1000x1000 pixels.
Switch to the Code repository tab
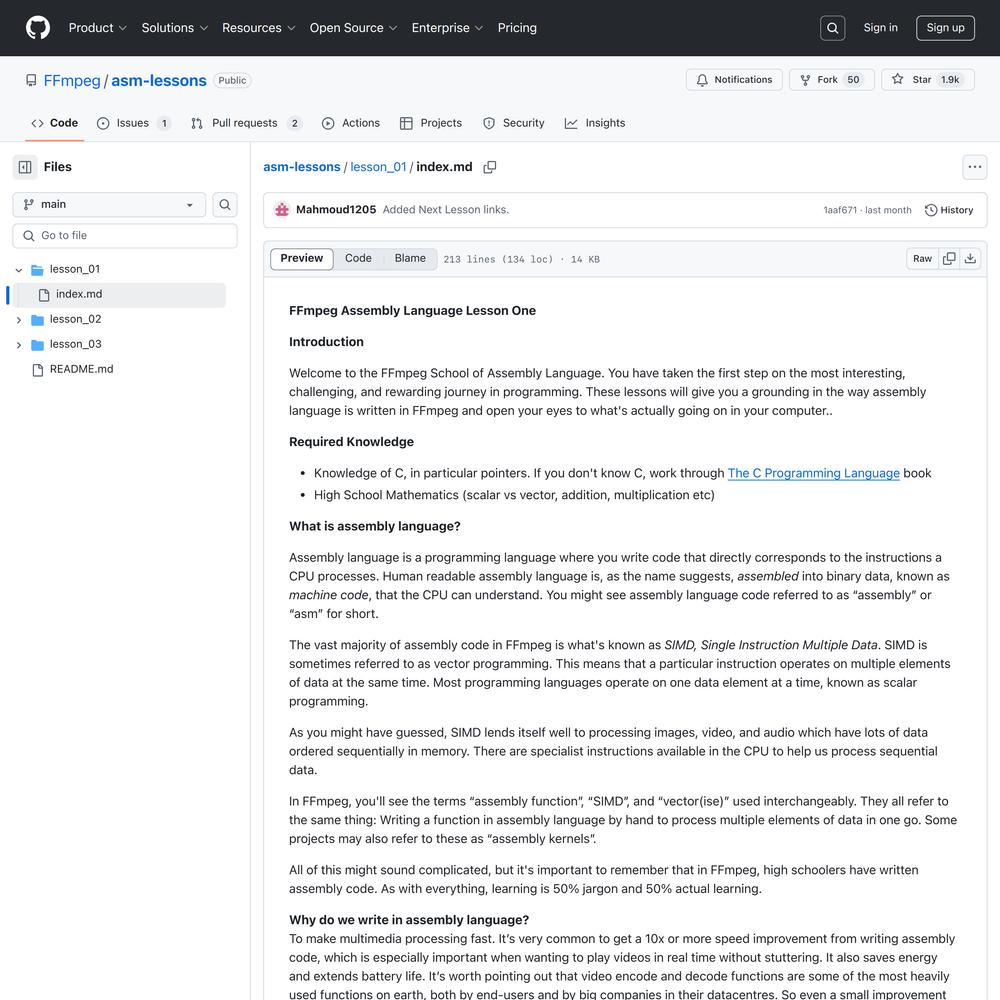tap(55, 123)
